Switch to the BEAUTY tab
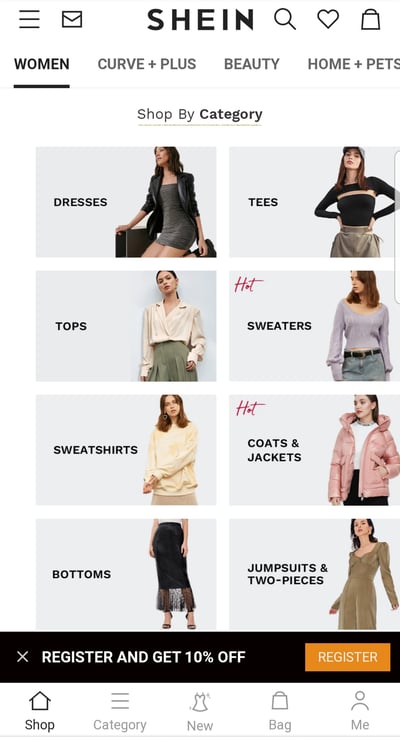The height and width of the screenshot is (737, 400). (251, 64)
